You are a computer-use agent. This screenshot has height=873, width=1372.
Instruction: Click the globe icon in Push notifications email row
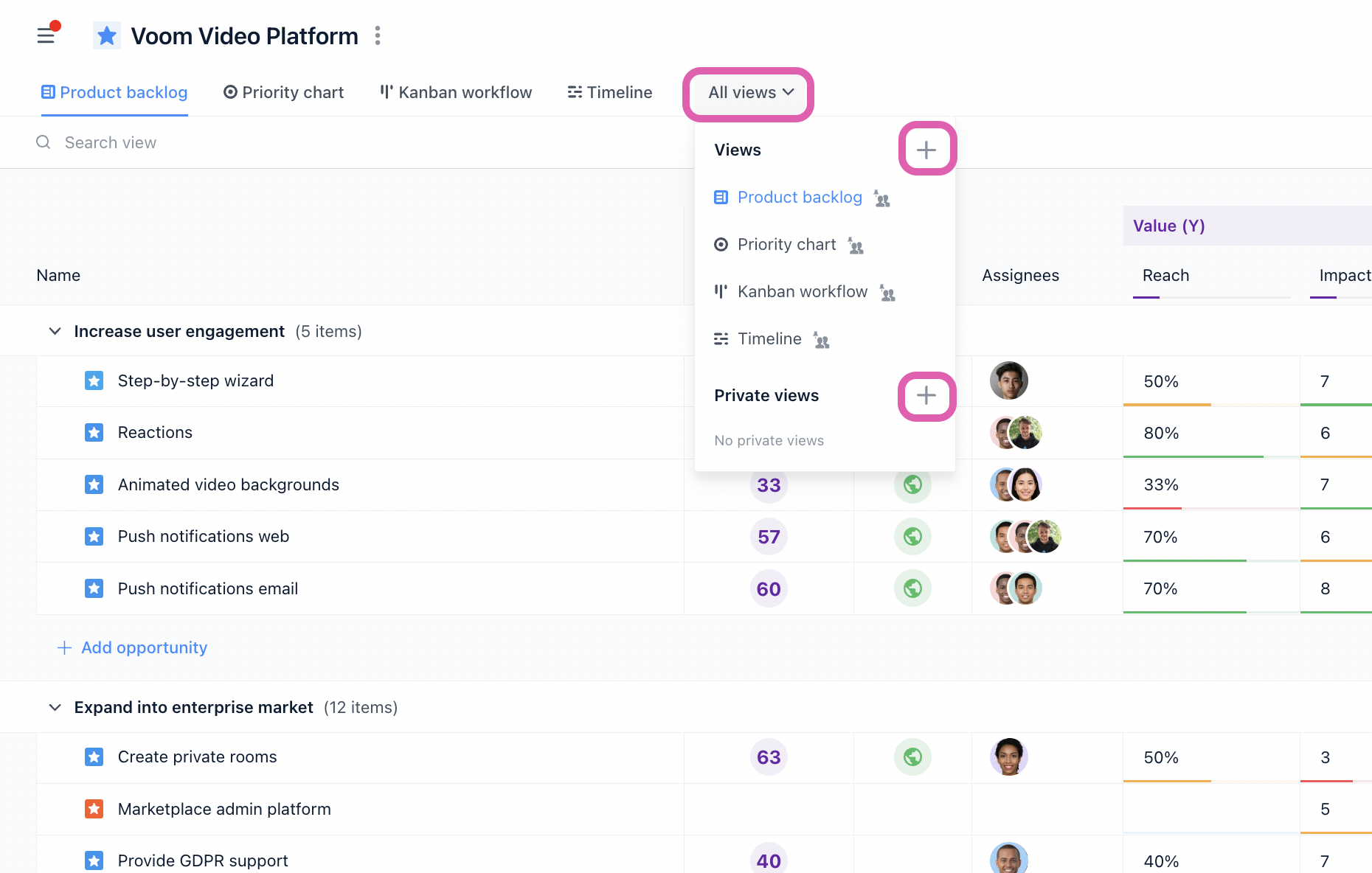pos(912,588)
